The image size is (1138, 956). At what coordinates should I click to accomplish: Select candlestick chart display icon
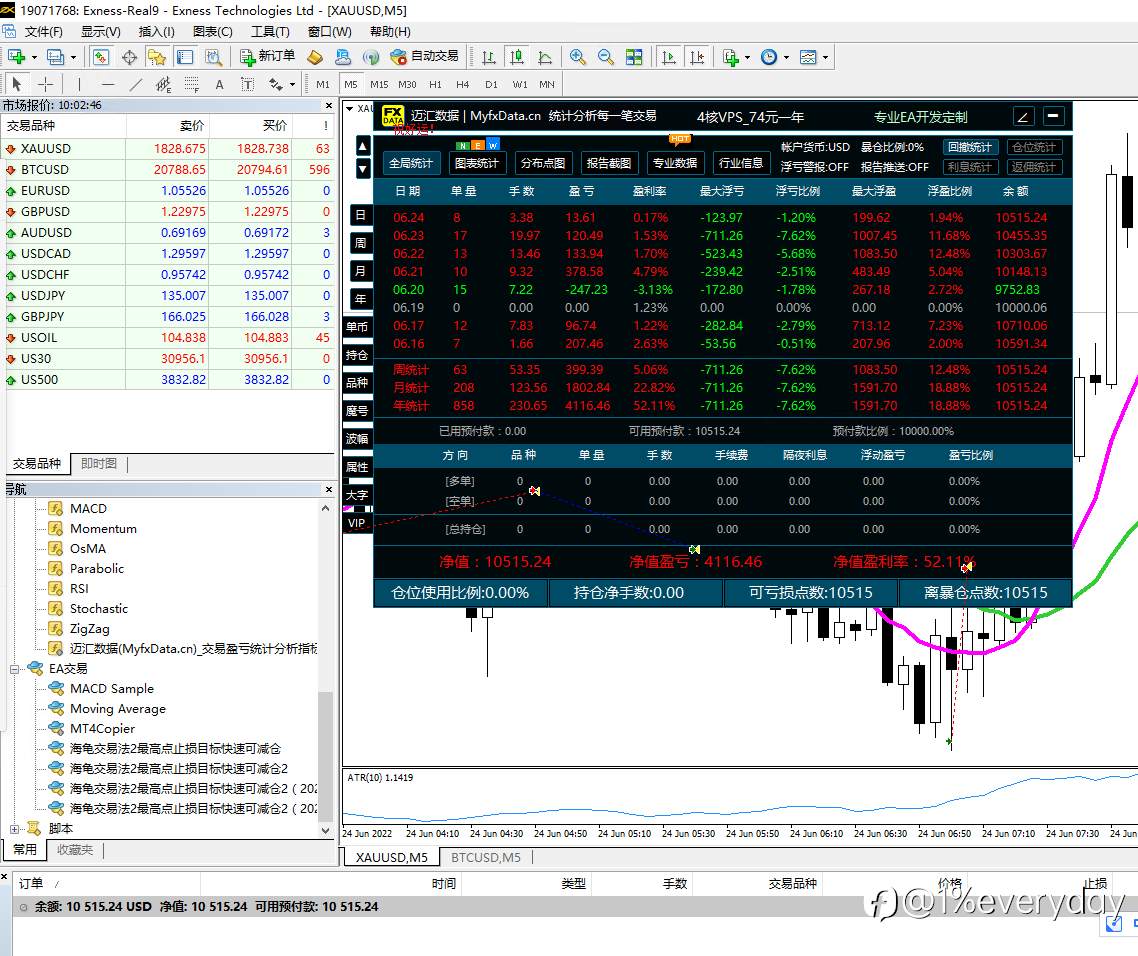coord(517,57)
